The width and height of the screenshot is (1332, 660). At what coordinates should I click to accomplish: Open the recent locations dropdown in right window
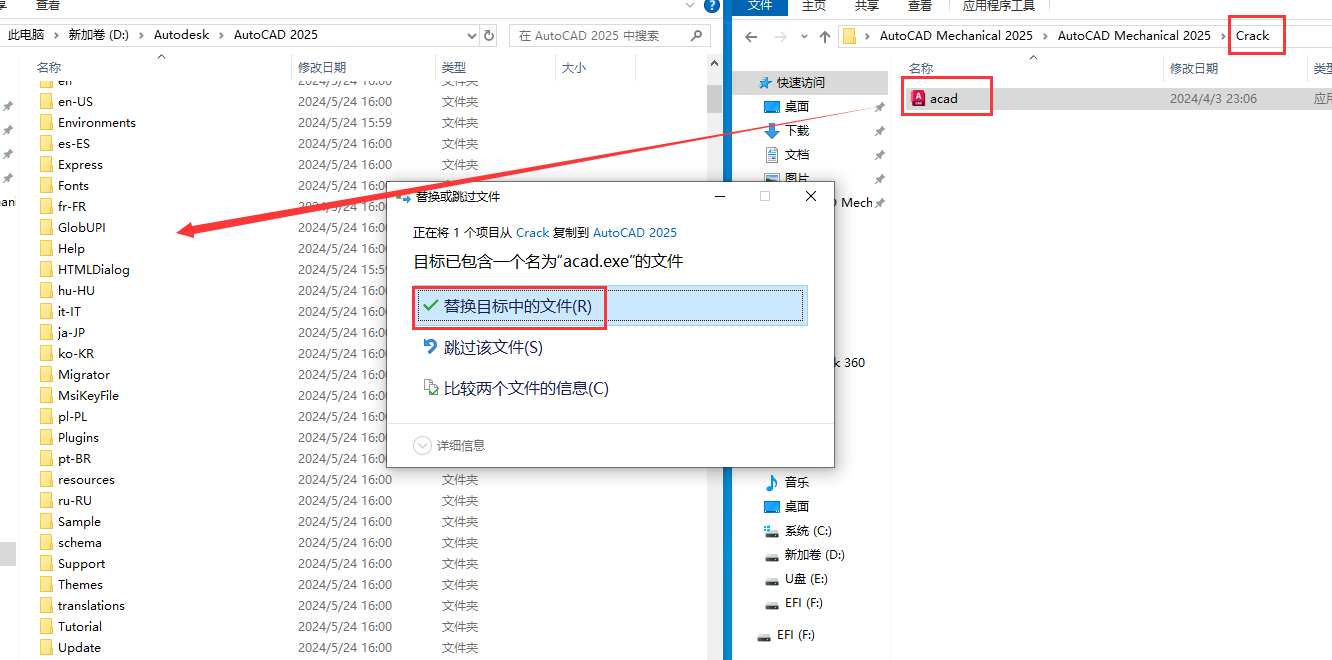tap(803, 35)
